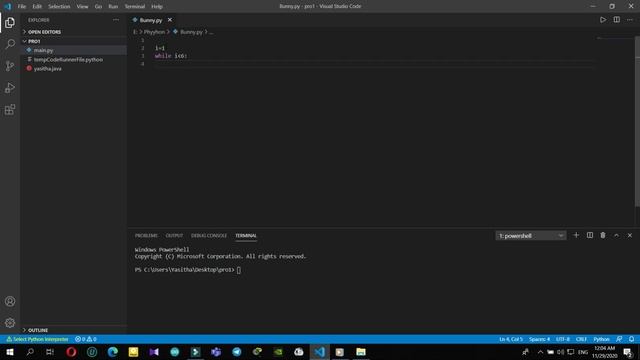
Task: Open the Edit menu
Action: point(37,7)
